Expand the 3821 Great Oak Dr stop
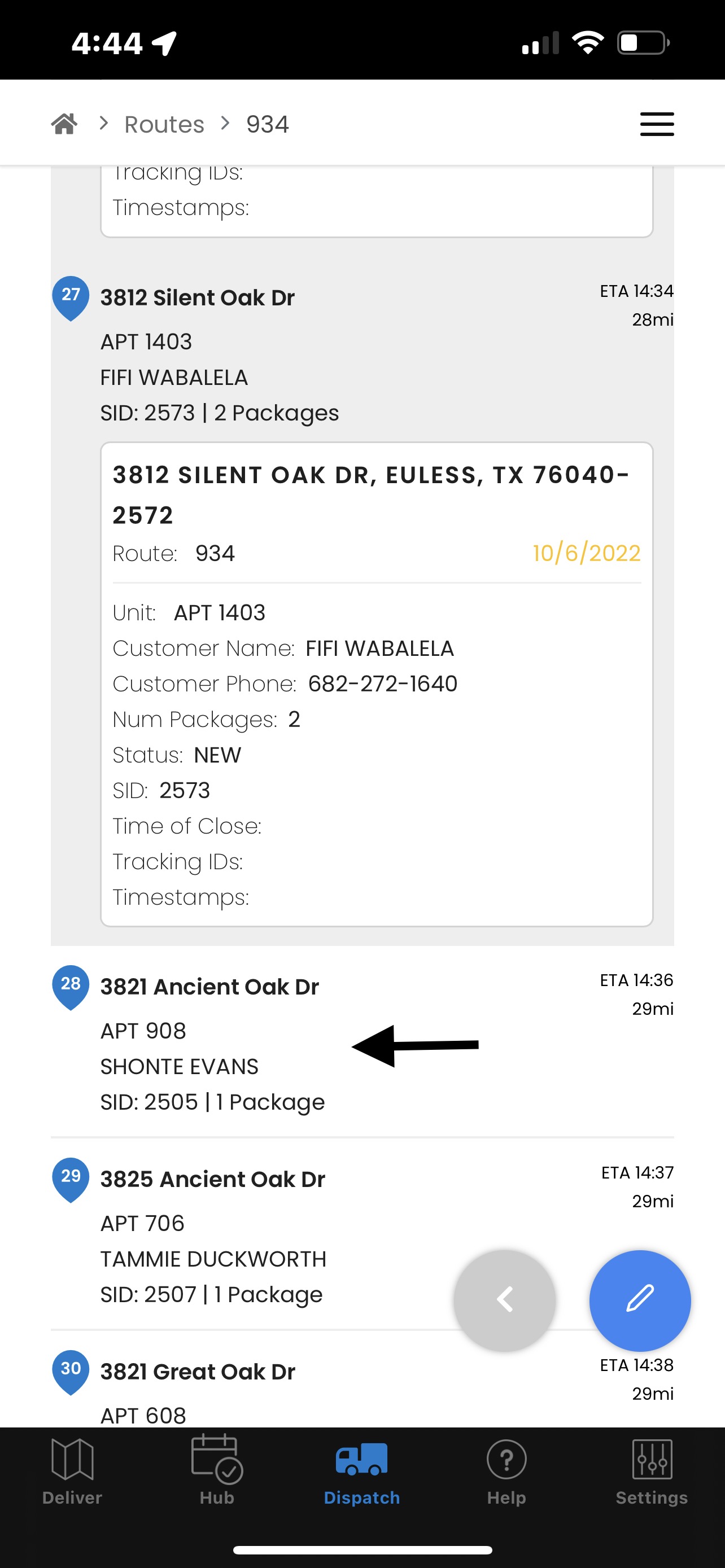The image size is (725, 1568). point(362,1388)
